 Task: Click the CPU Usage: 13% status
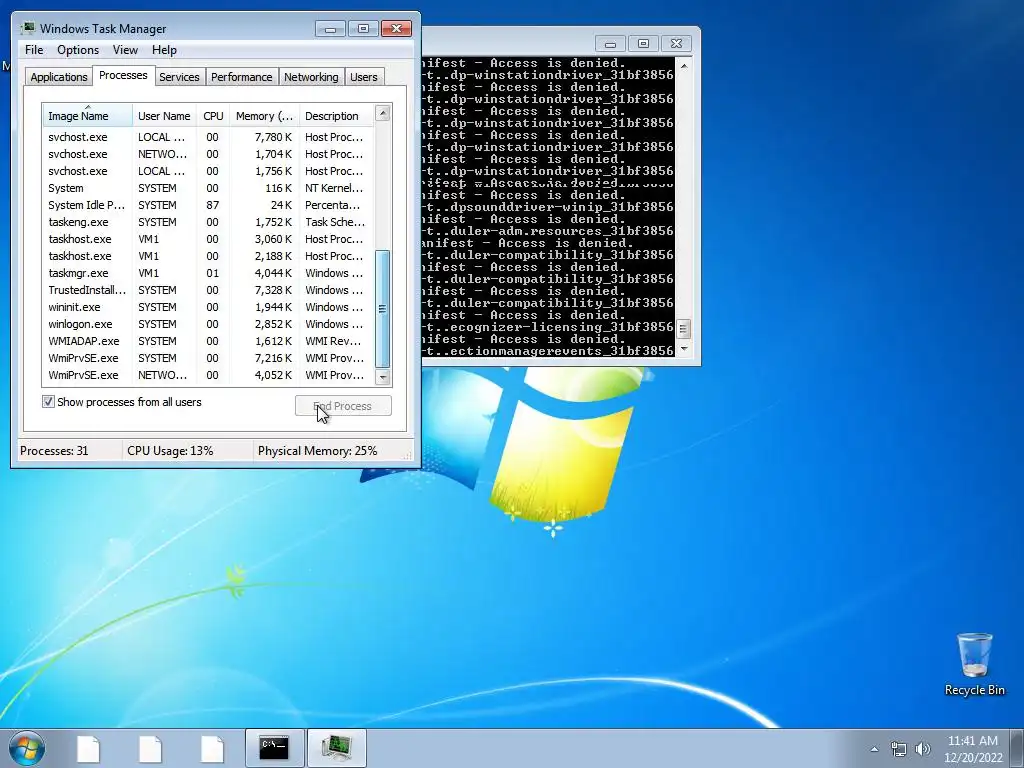(170, 451)
